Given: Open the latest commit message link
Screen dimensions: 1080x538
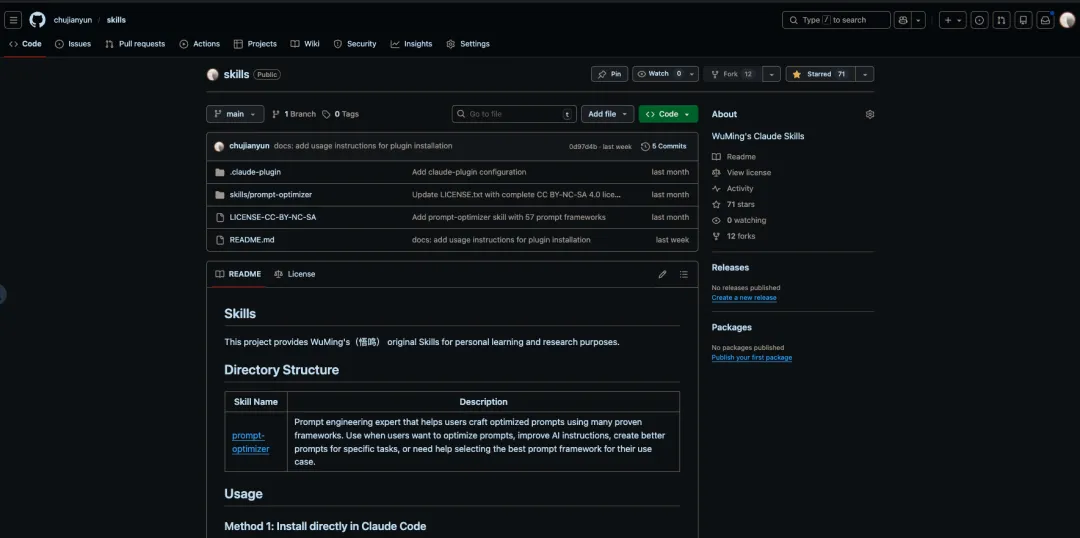Looking at the screenshot, I should click(363, 146).
